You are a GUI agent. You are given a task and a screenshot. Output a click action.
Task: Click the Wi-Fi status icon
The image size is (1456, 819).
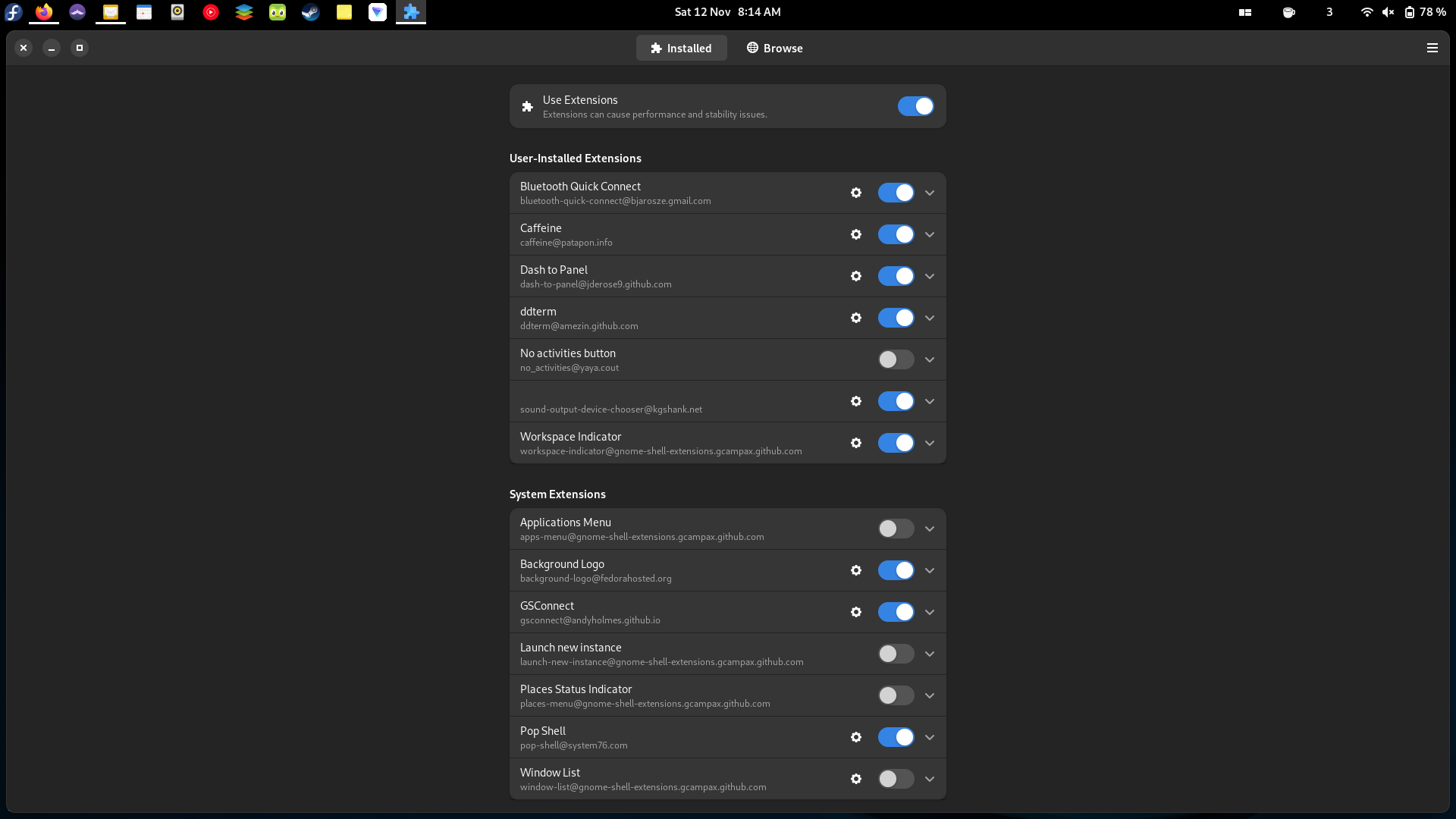(1367, 12)
